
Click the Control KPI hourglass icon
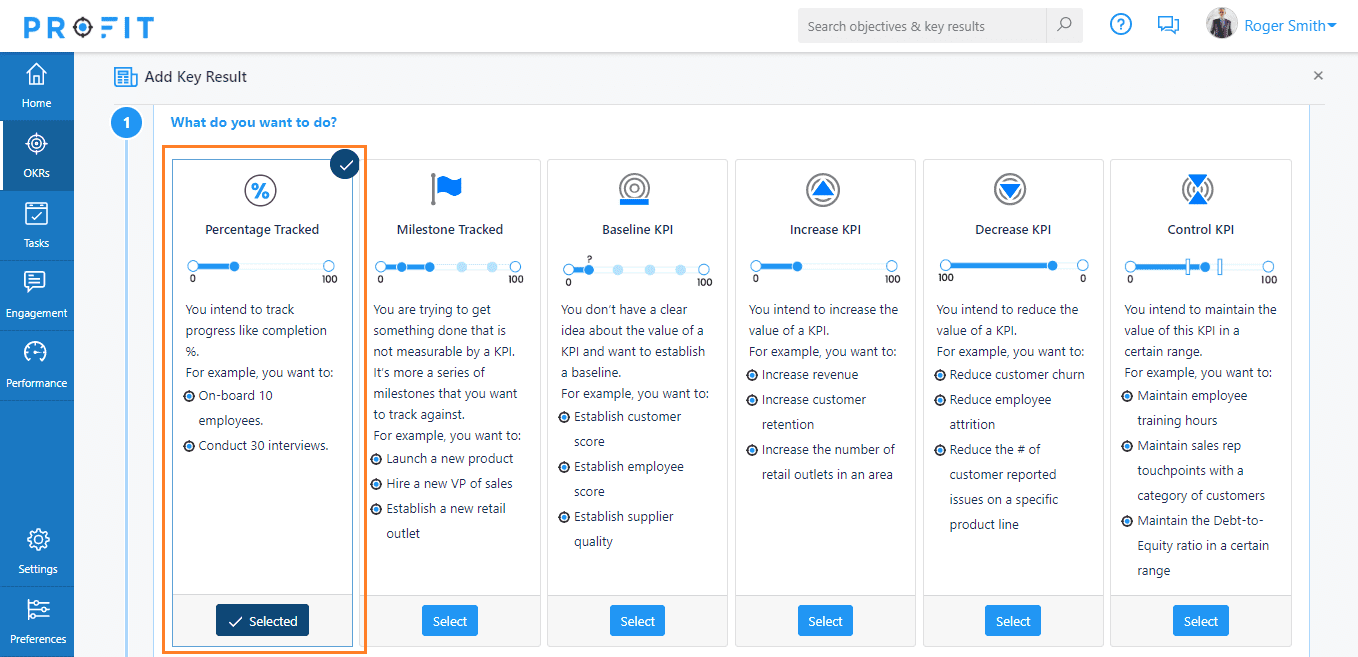tap(1198, 189)
